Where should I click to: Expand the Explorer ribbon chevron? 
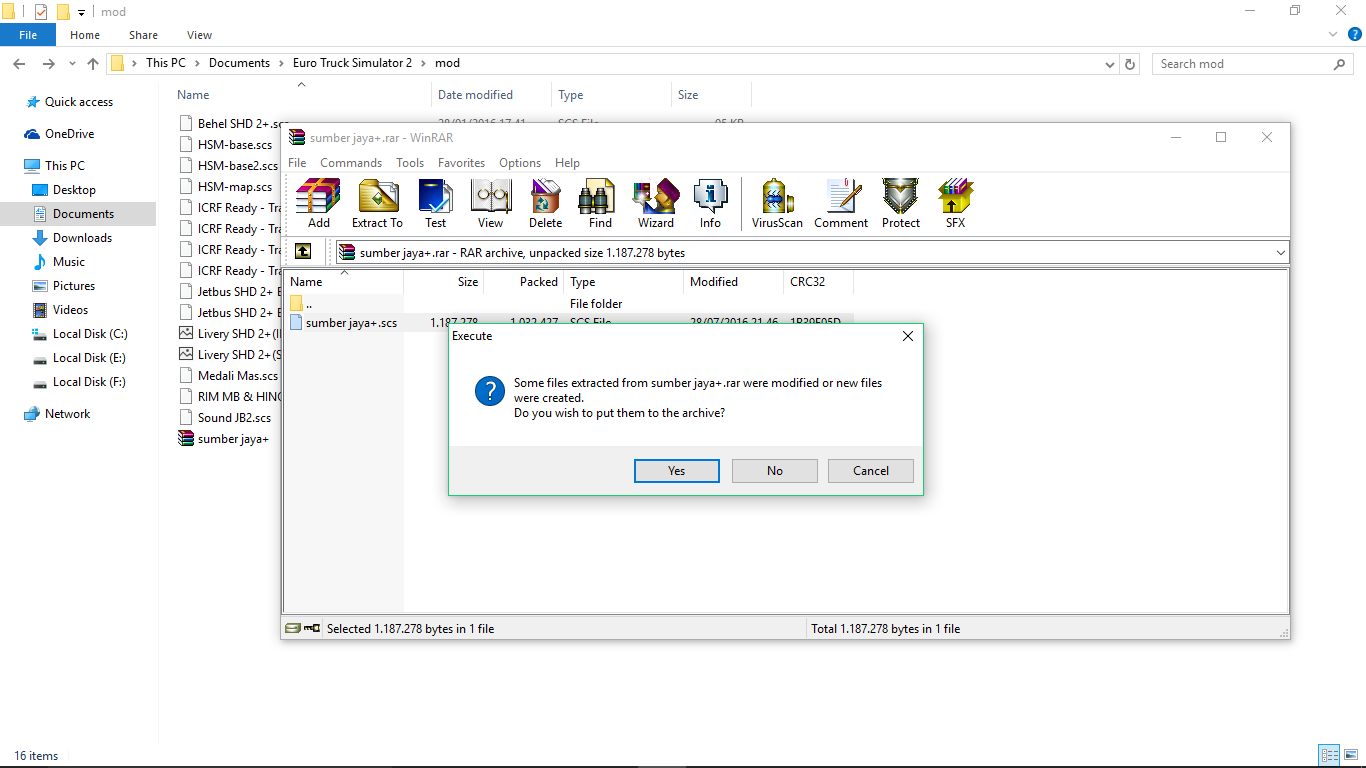coord(1333,34)
